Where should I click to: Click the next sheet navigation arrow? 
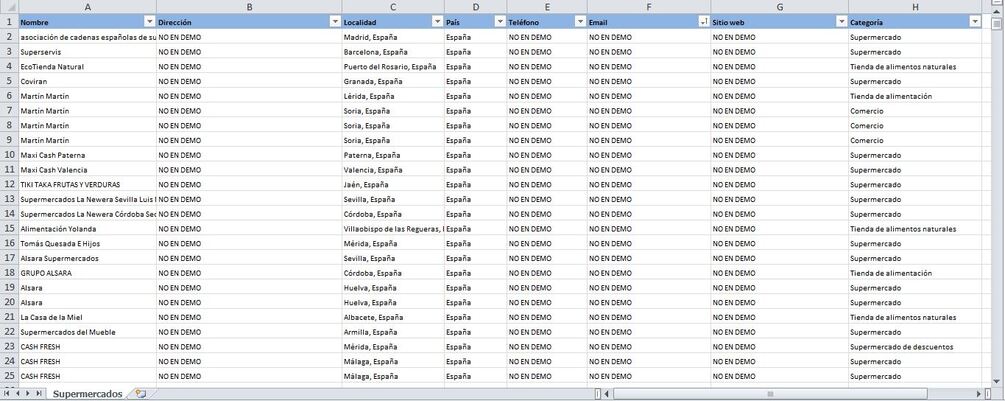[28, 393]
